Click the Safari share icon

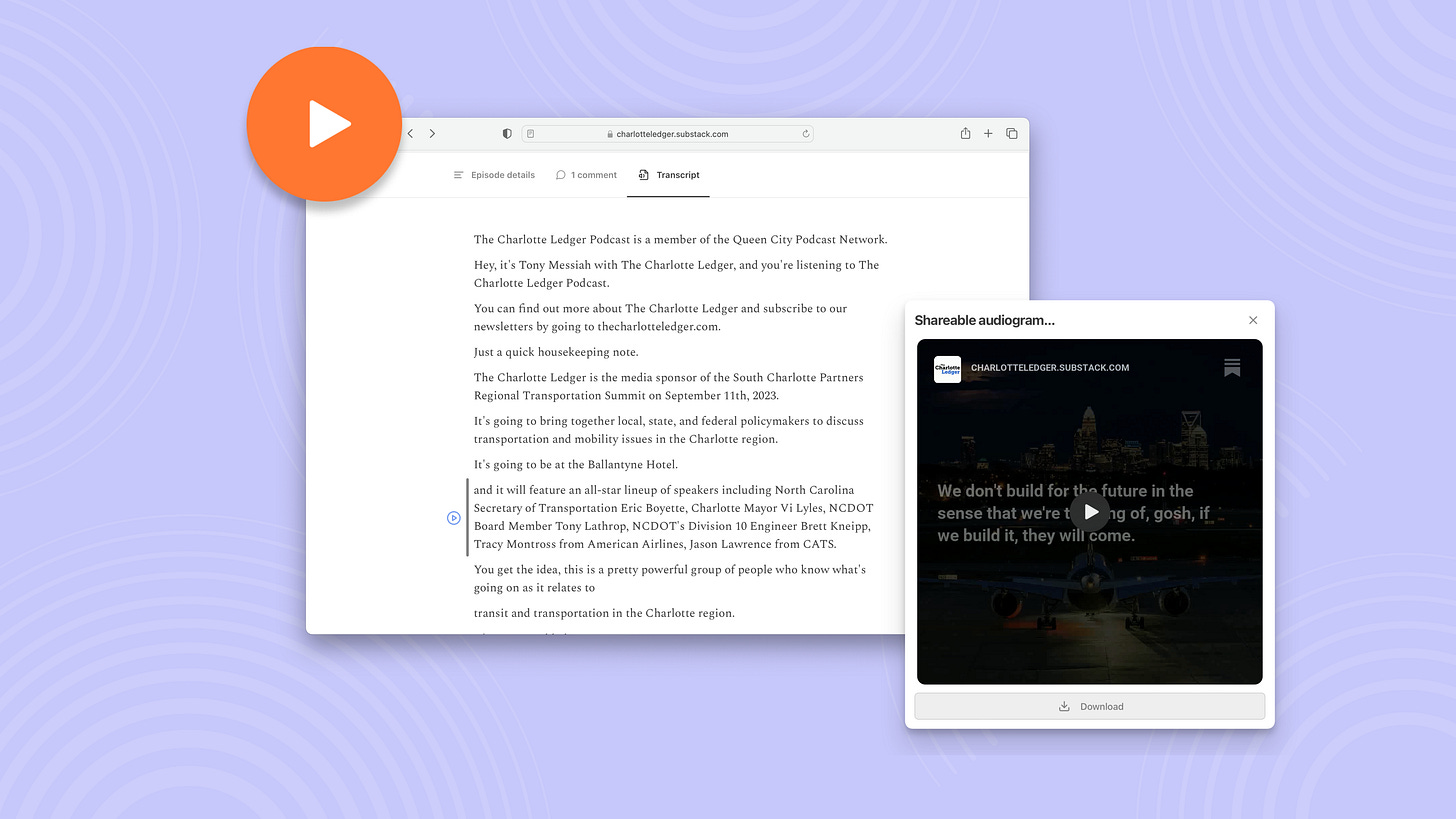pos(965,132)
